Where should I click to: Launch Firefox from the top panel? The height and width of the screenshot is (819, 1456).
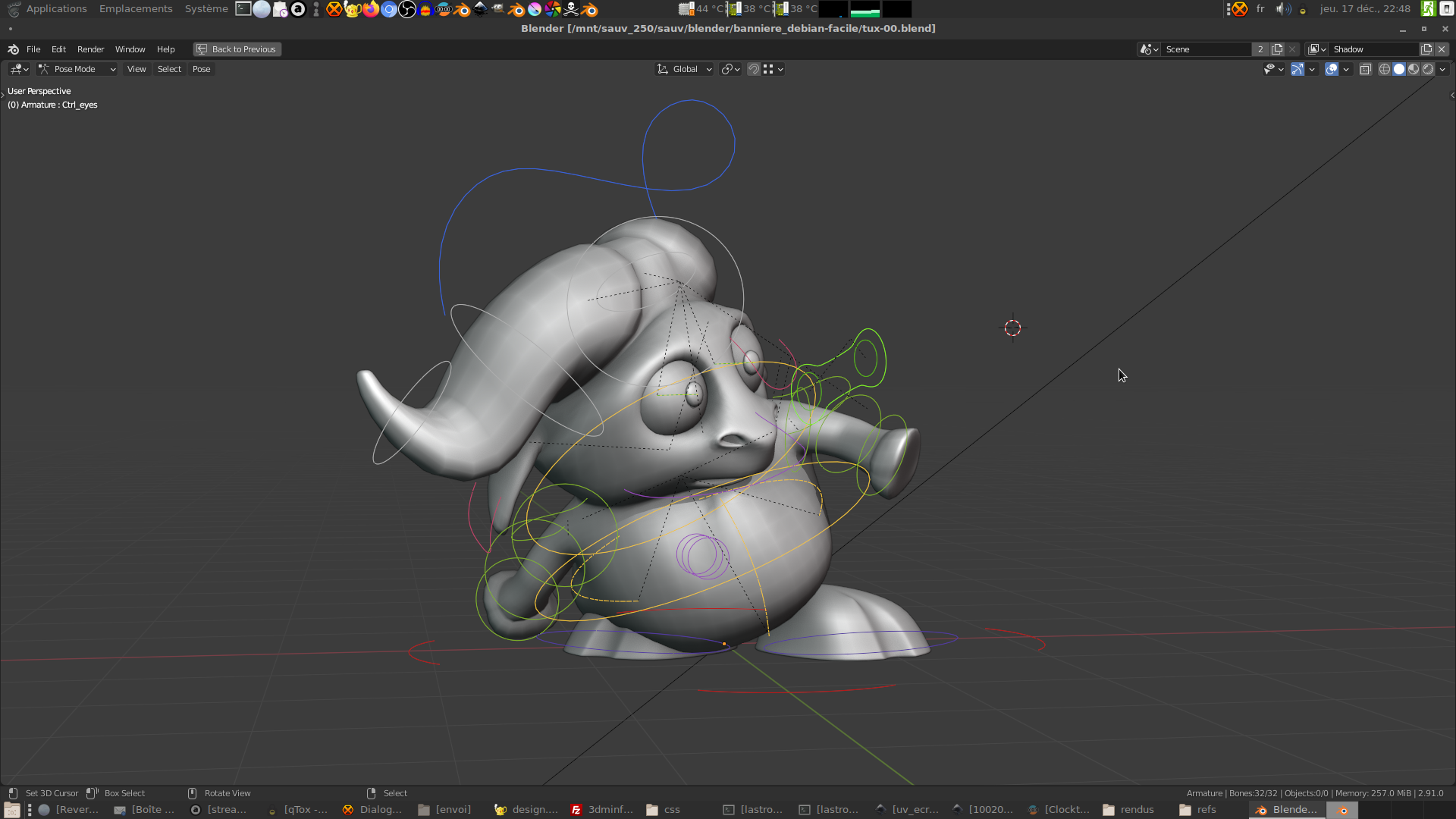(x=371, y=9)
